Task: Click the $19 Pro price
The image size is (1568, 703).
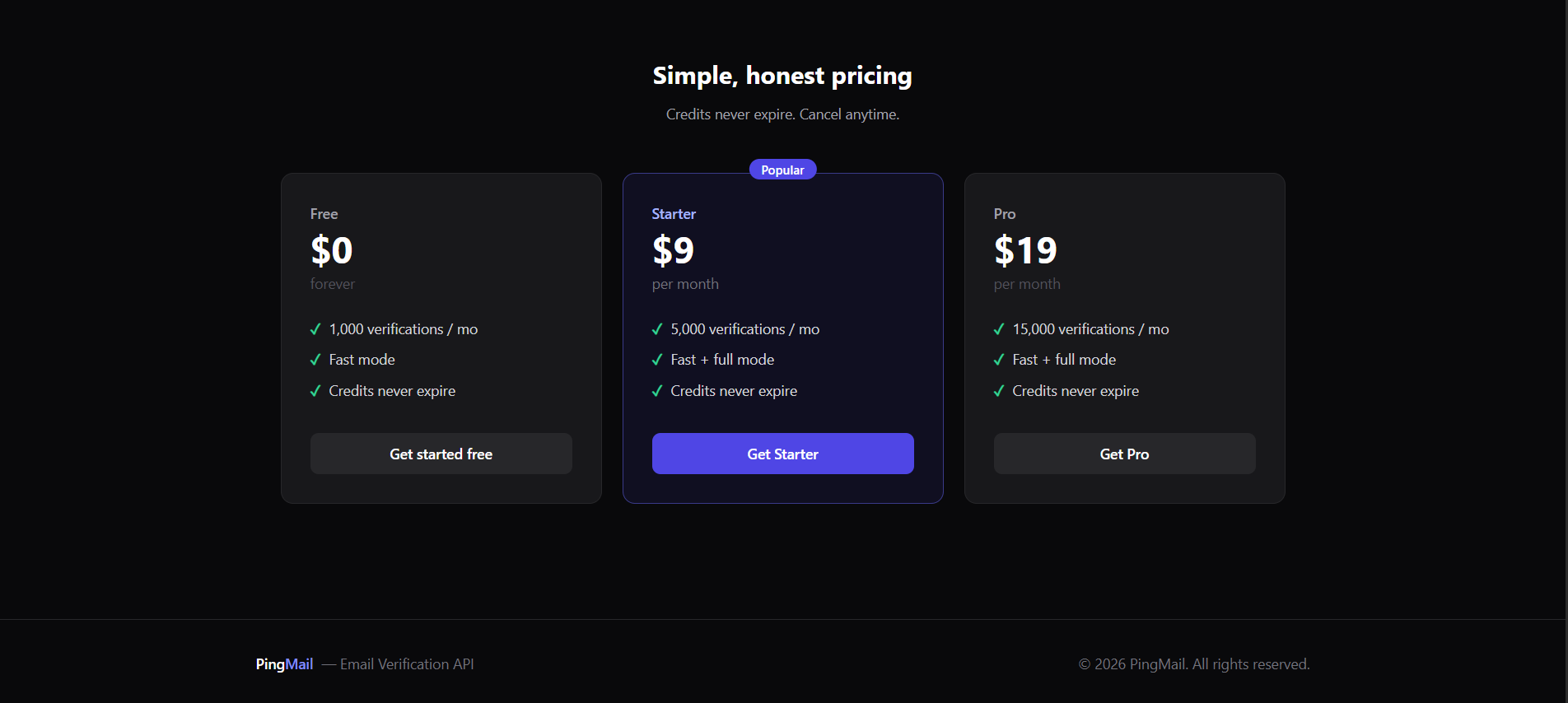Action: (1025, 250)
